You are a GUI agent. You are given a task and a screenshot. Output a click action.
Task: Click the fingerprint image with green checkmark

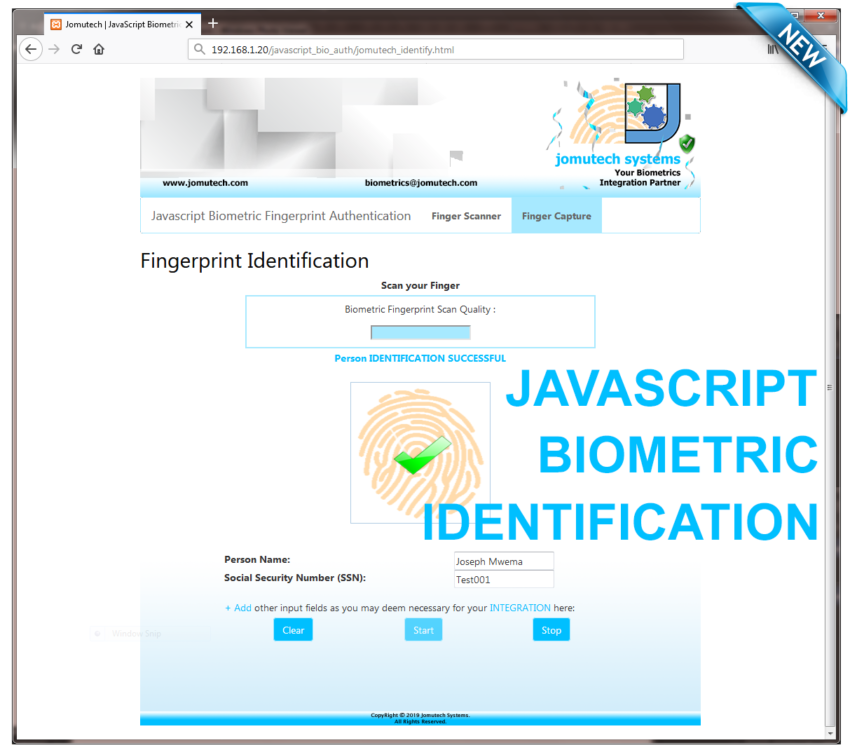tap(420, 452)
